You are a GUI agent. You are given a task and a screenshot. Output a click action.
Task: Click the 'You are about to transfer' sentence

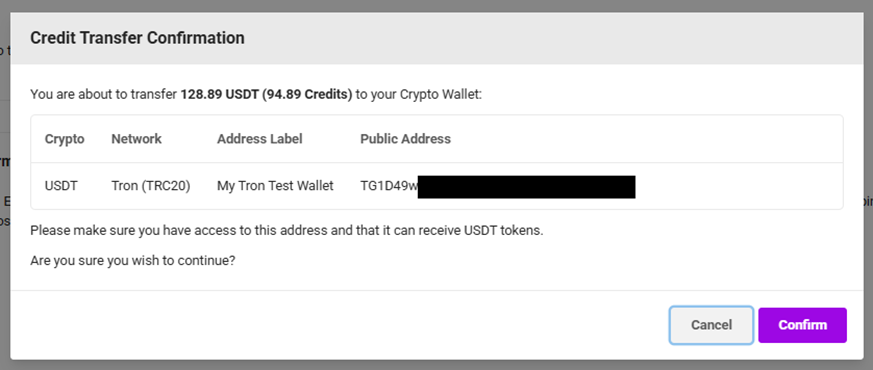point(256,94)
